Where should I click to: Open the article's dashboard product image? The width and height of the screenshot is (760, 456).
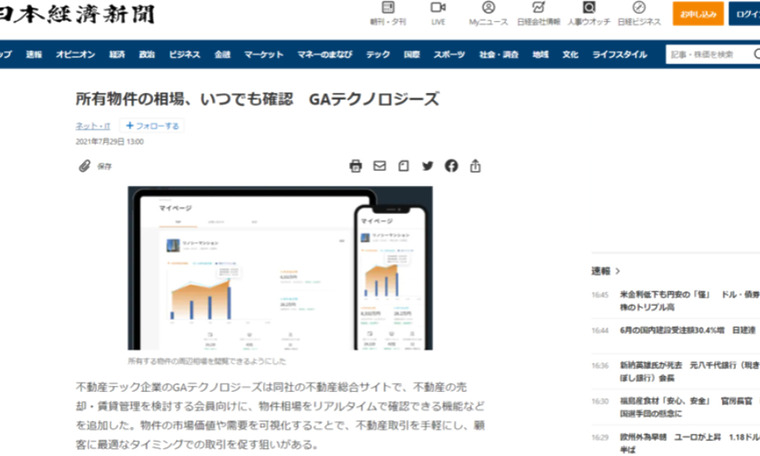point(279,268)
